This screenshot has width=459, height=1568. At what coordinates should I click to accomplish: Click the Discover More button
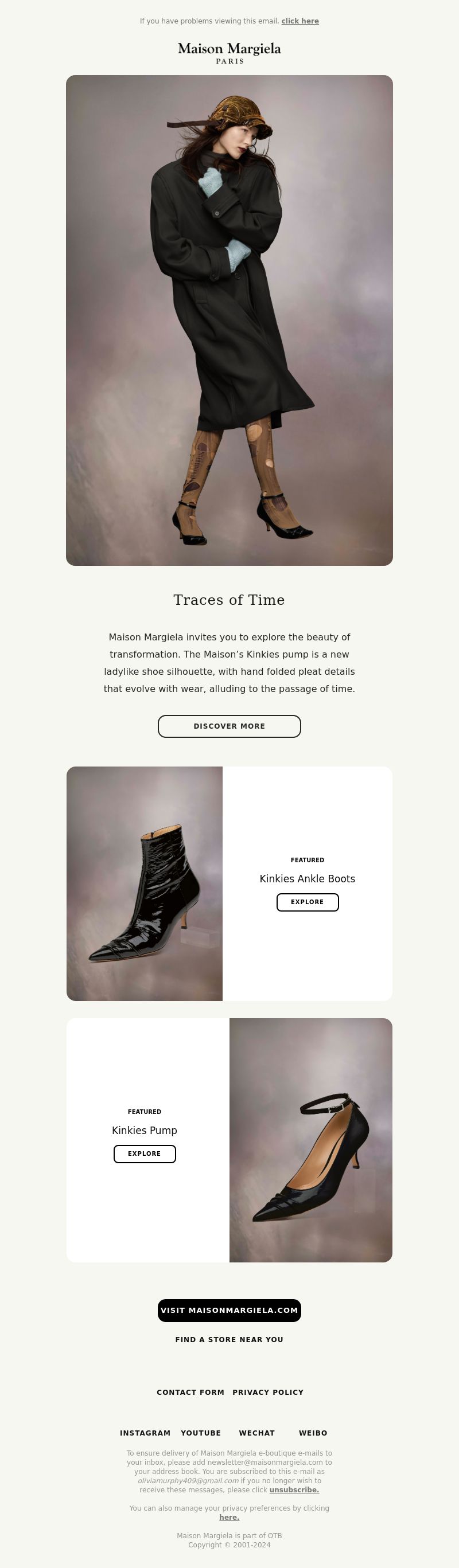tap(229, 726)
